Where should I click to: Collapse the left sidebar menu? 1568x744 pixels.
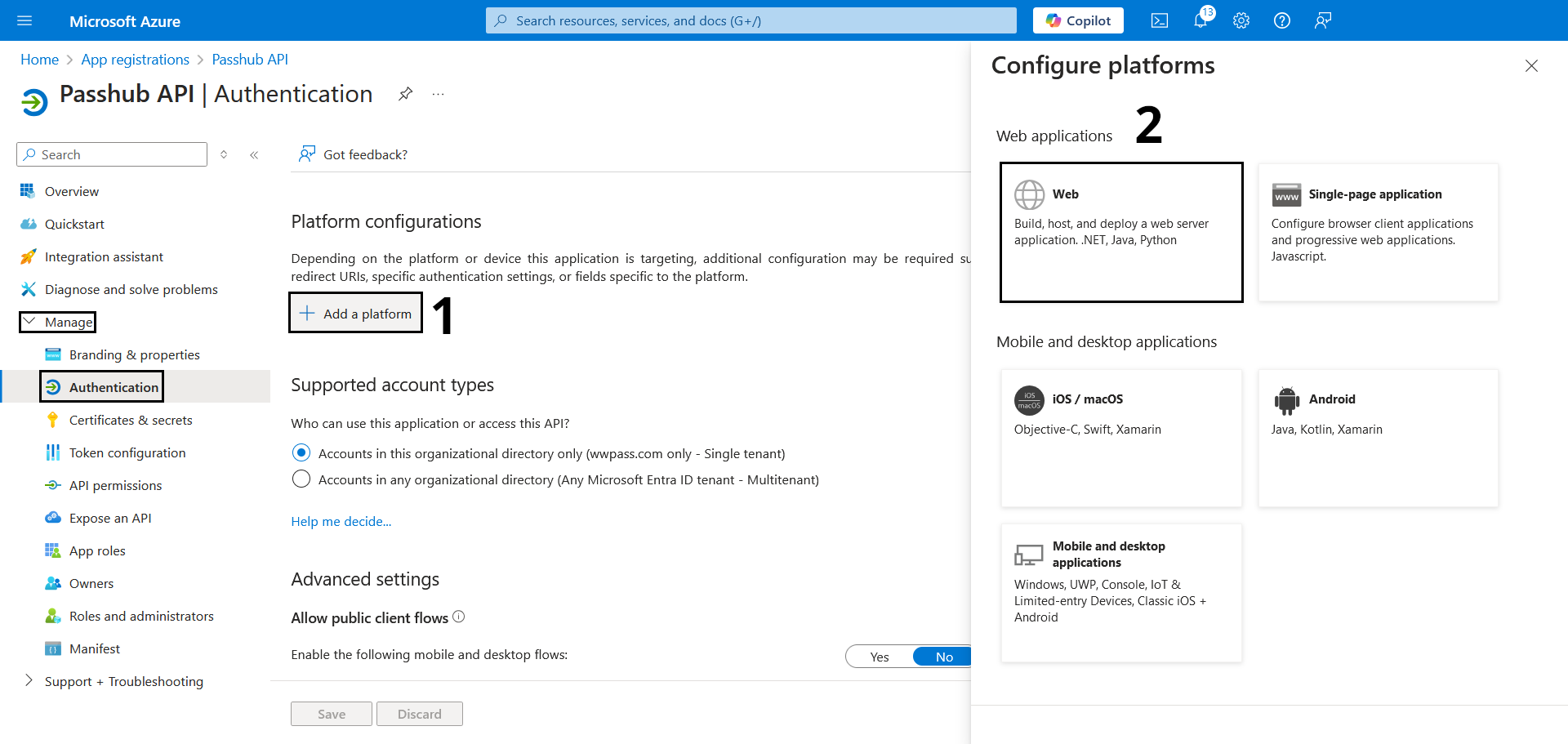click(254, 154)
